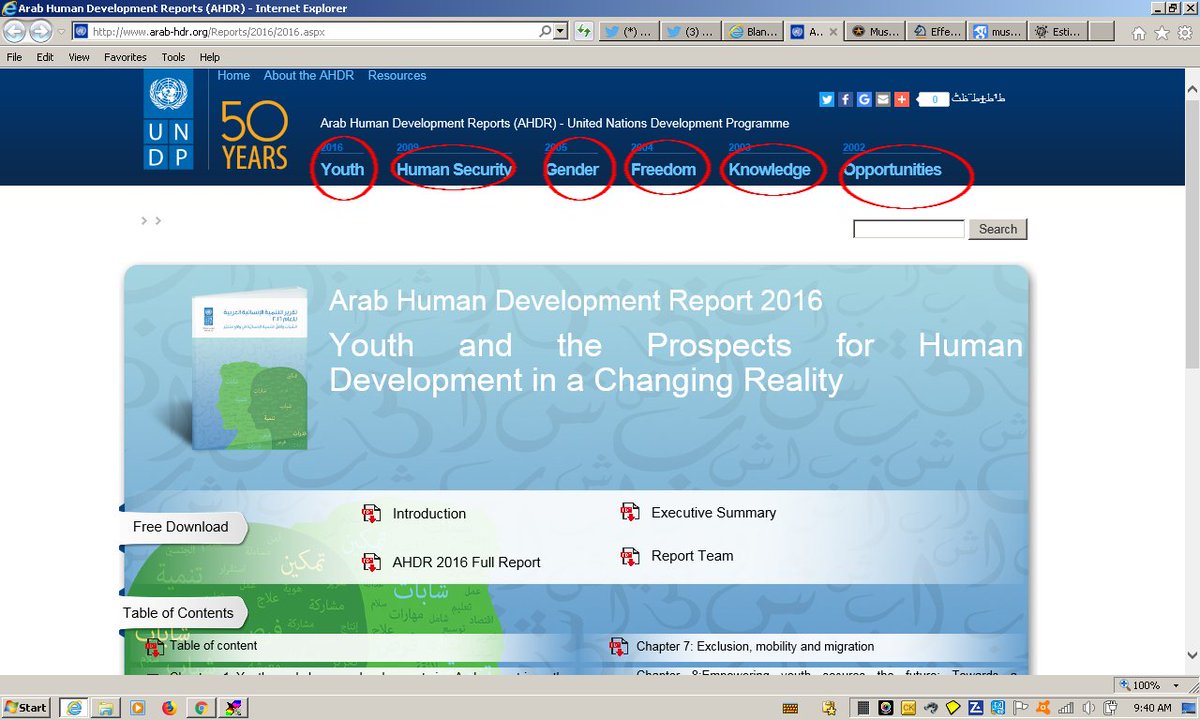Click the PDF icon beside Executive Summary
The height and width of the screenshot is (720, 1200).
pyautogui.click(x=630, y=513)
